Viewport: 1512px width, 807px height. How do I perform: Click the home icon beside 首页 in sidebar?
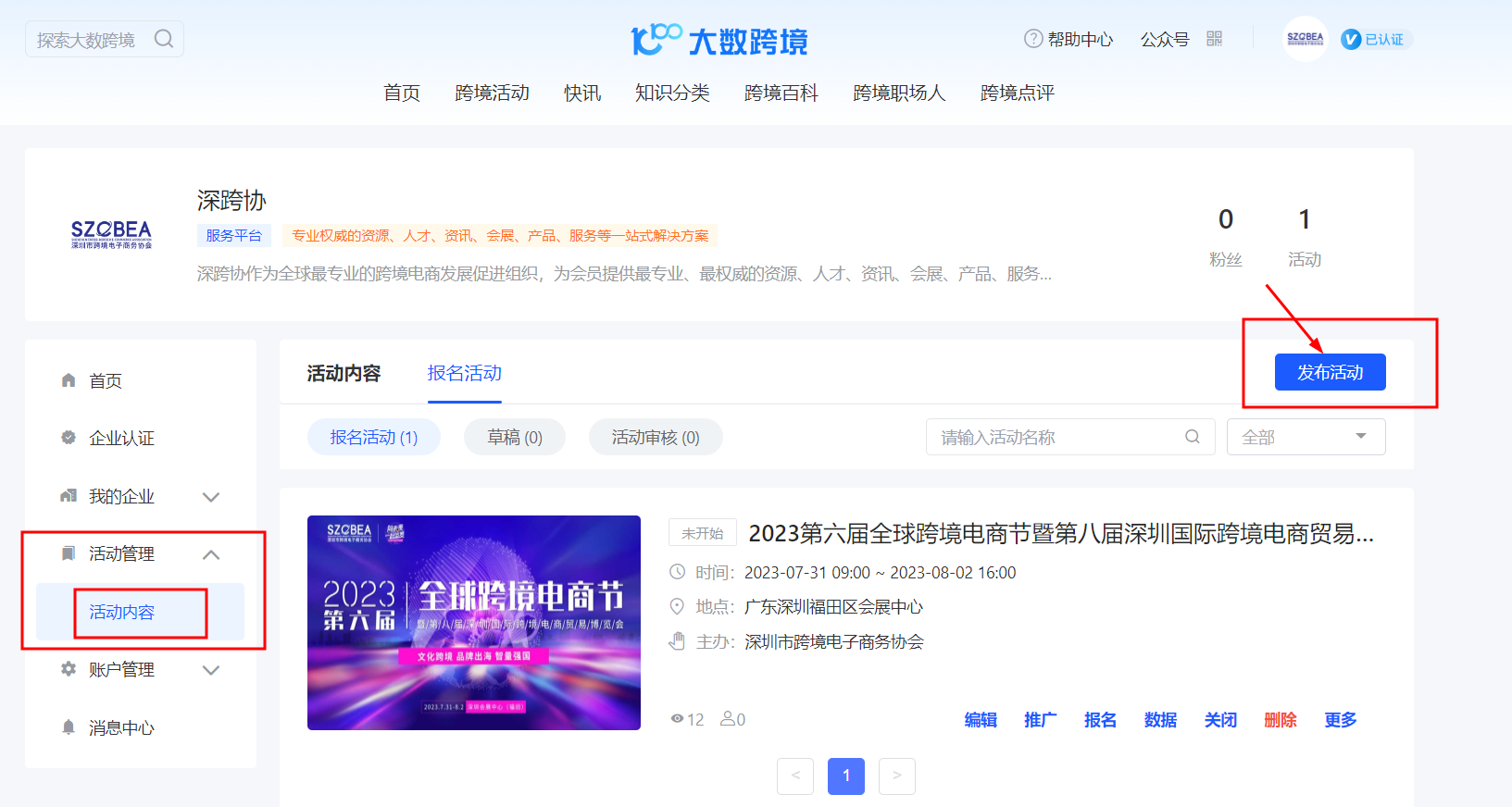pyautogui.click(x=69, y=380)
